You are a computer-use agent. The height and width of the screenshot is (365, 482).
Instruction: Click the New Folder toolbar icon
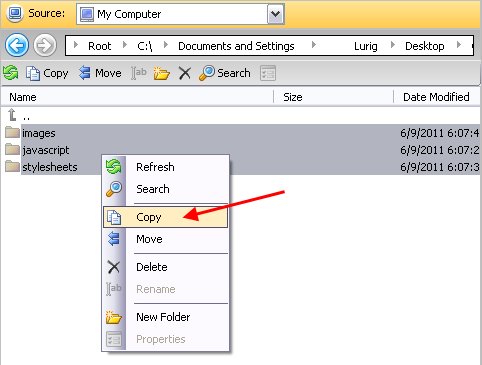pos(162,73)
